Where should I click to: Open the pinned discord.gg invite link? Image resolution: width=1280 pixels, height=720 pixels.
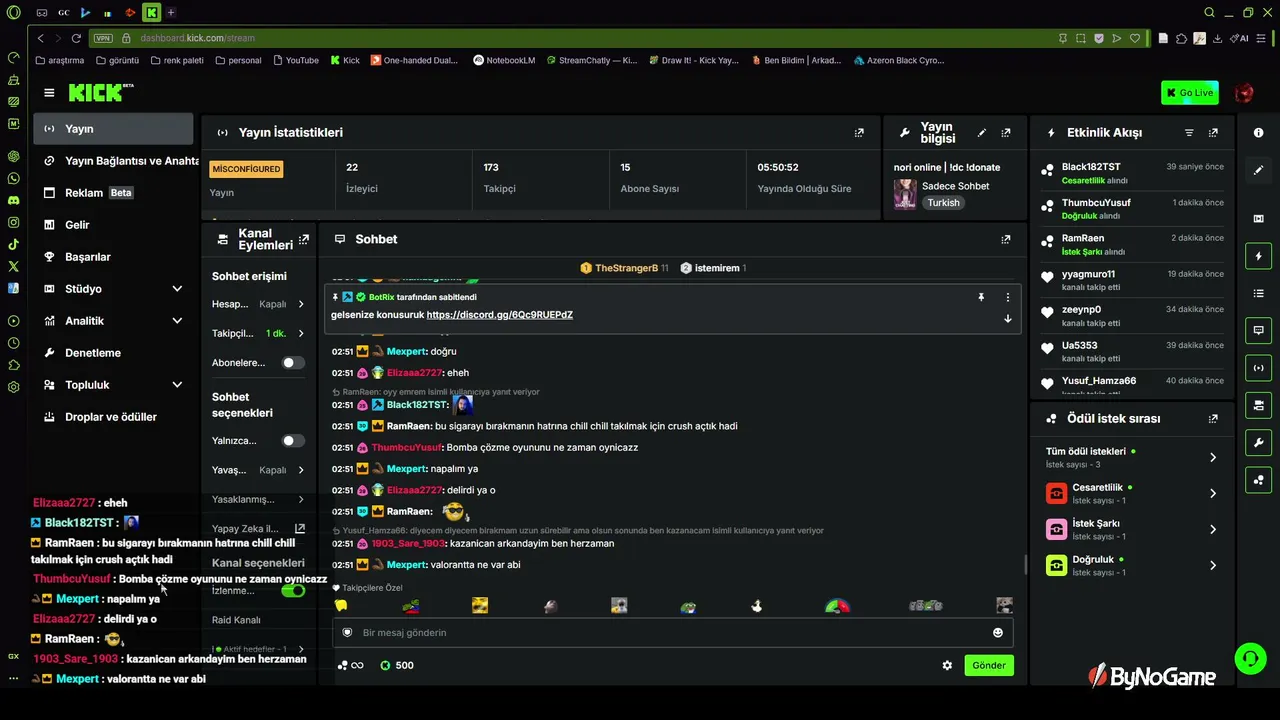click(500, 315)
